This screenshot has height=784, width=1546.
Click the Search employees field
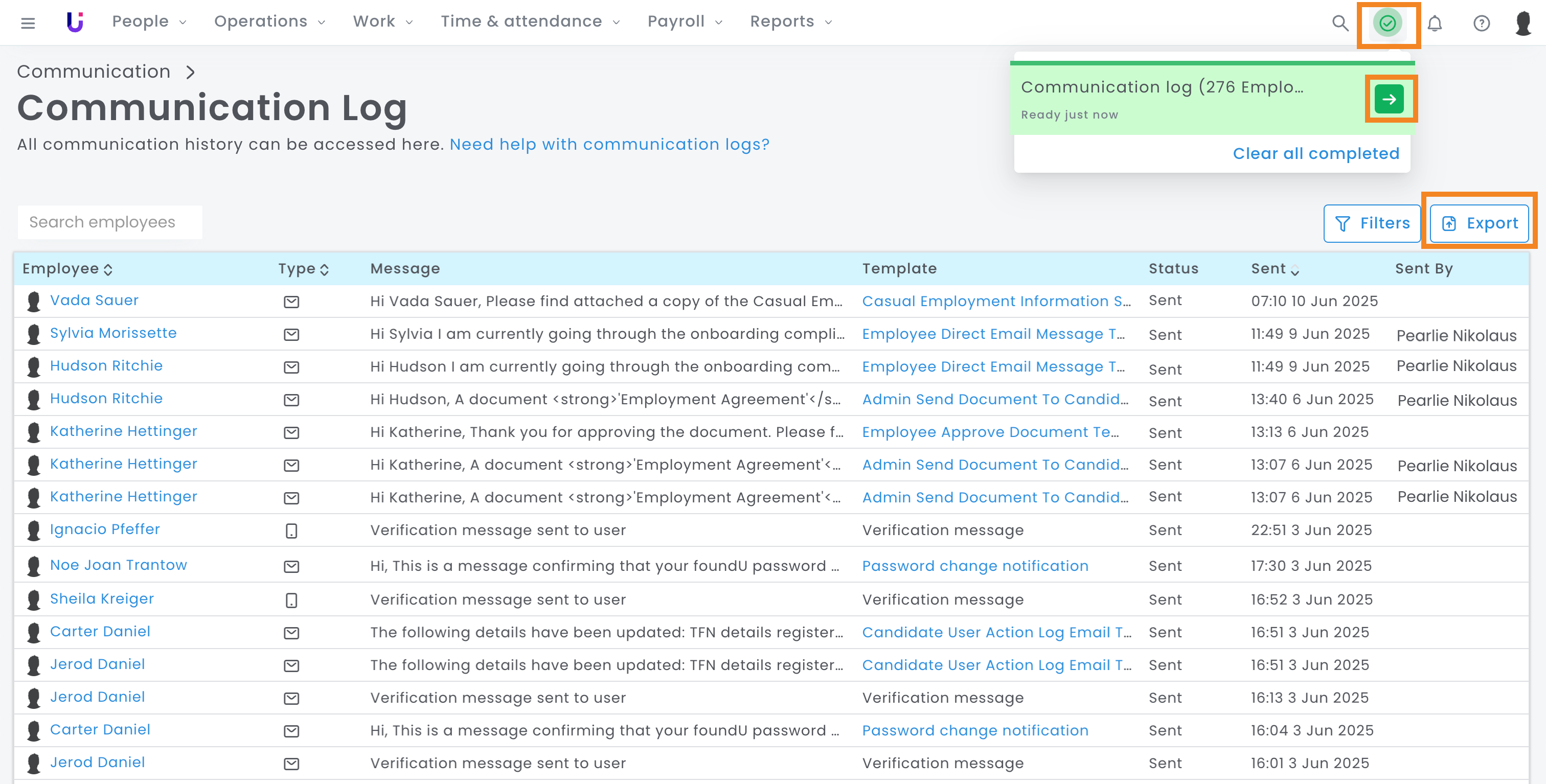click(x=110, y=222)
